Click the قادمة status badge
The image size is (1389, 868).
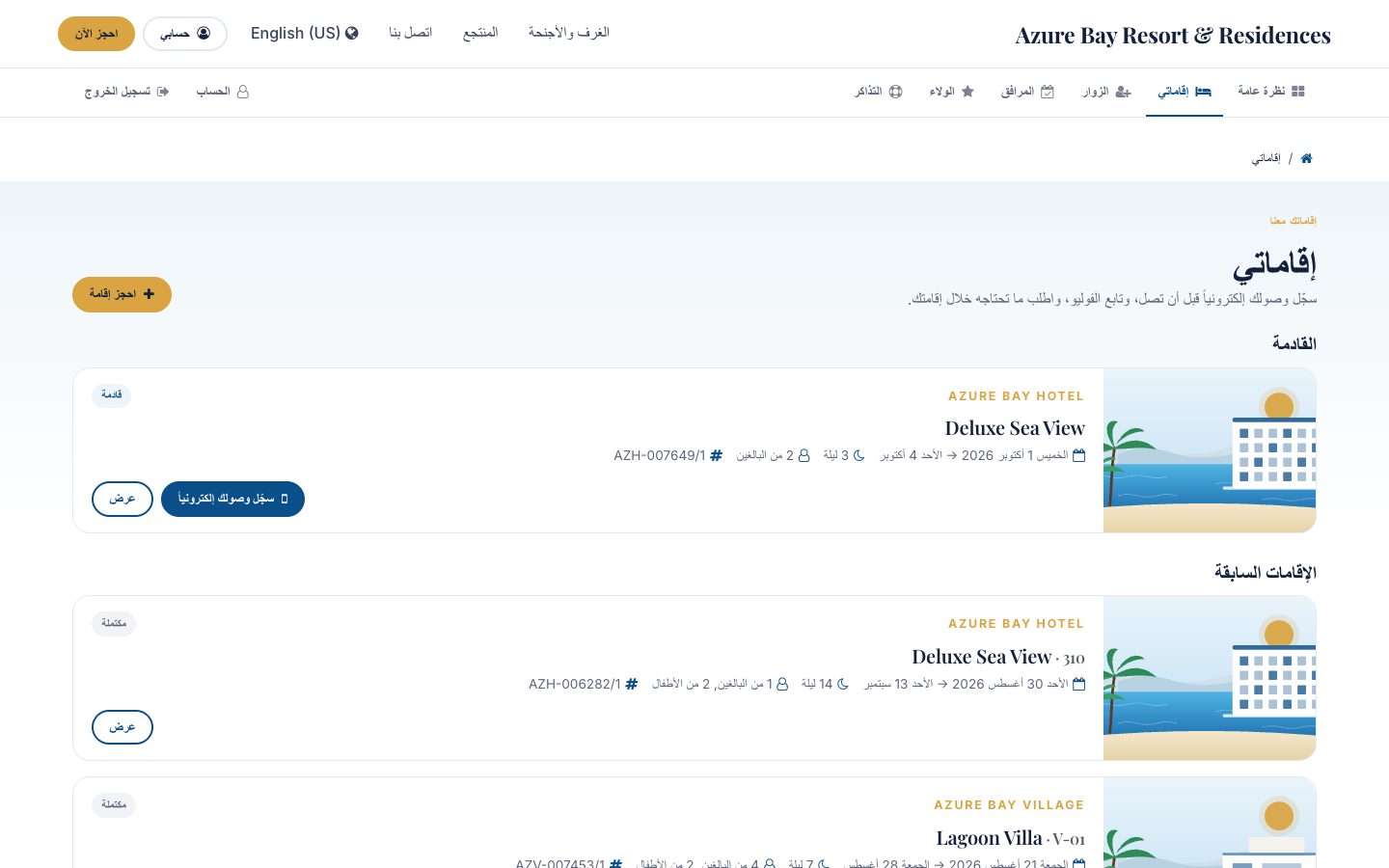pyautogui.click(x=112, y=395)
